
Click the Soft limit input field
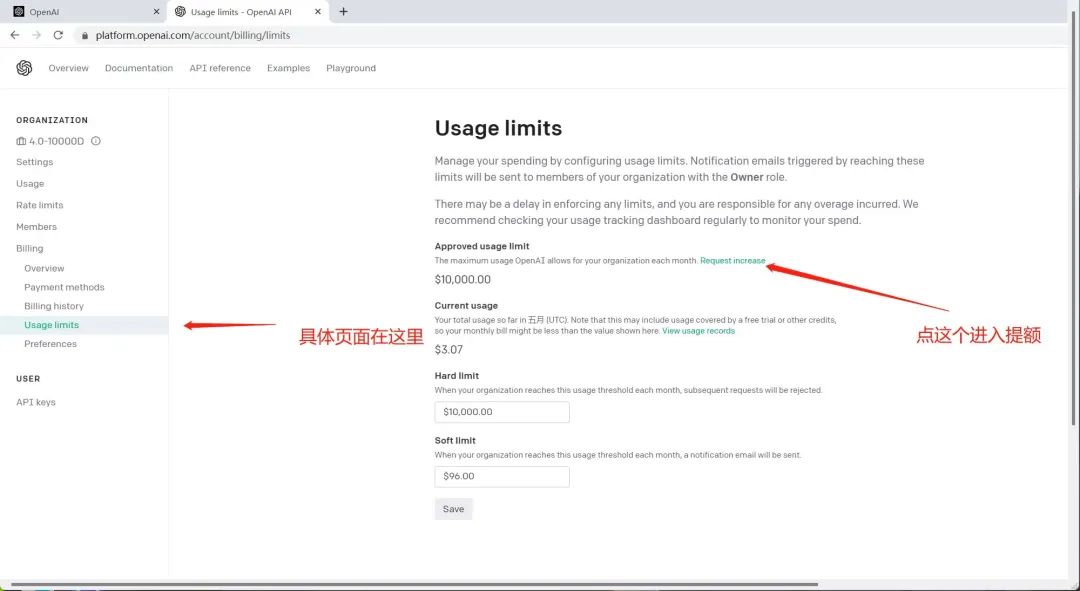(x=502, y=477)
